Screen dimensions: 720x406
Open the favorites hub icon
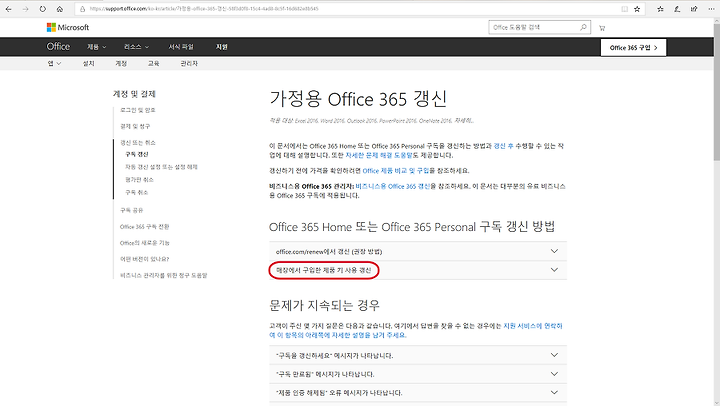click(x=660, y=9)
